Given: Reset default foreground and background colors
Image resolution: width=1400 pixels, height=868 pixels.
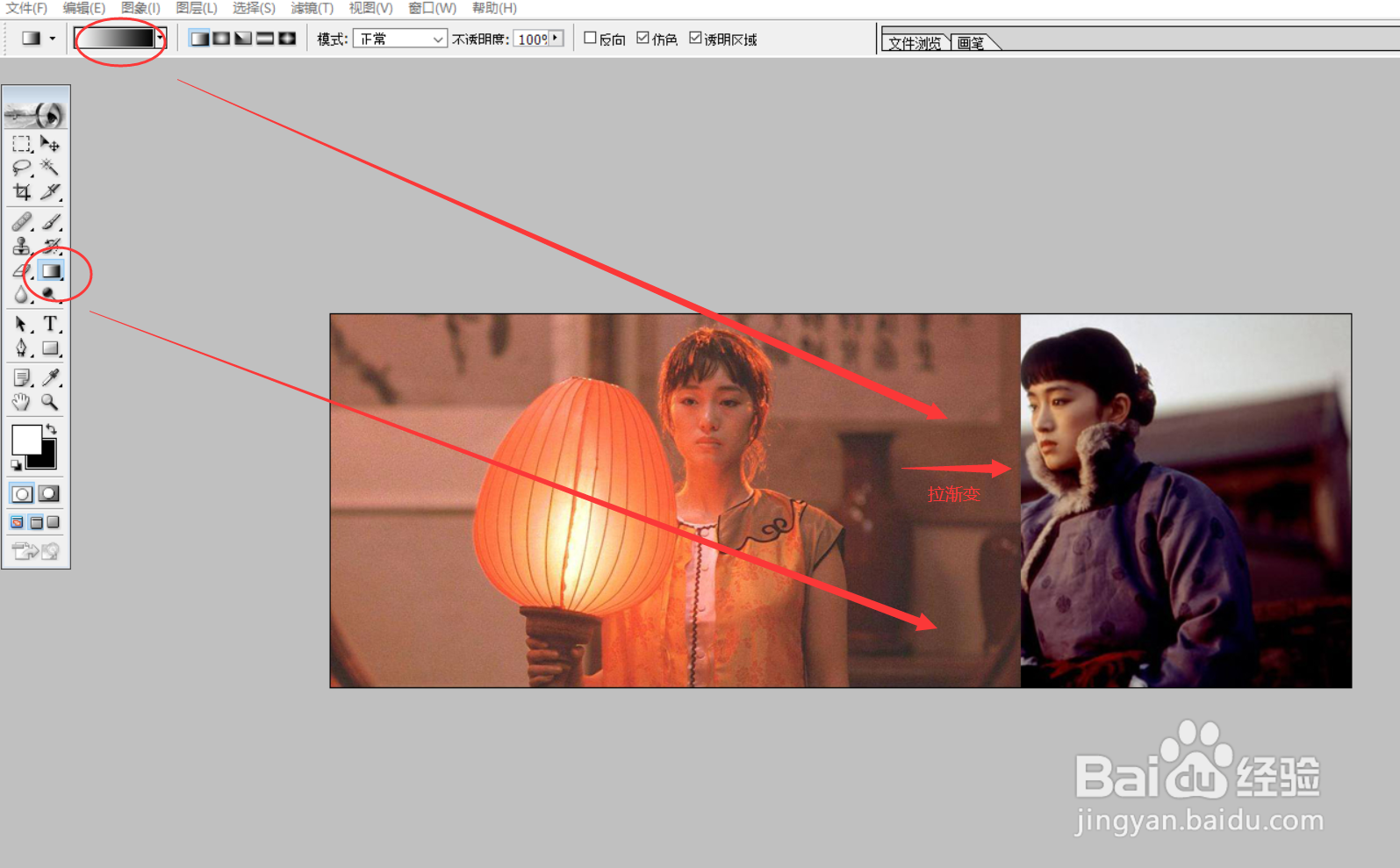Looking at the screenshot, I should pyautogui.click(x=16, y=465).
